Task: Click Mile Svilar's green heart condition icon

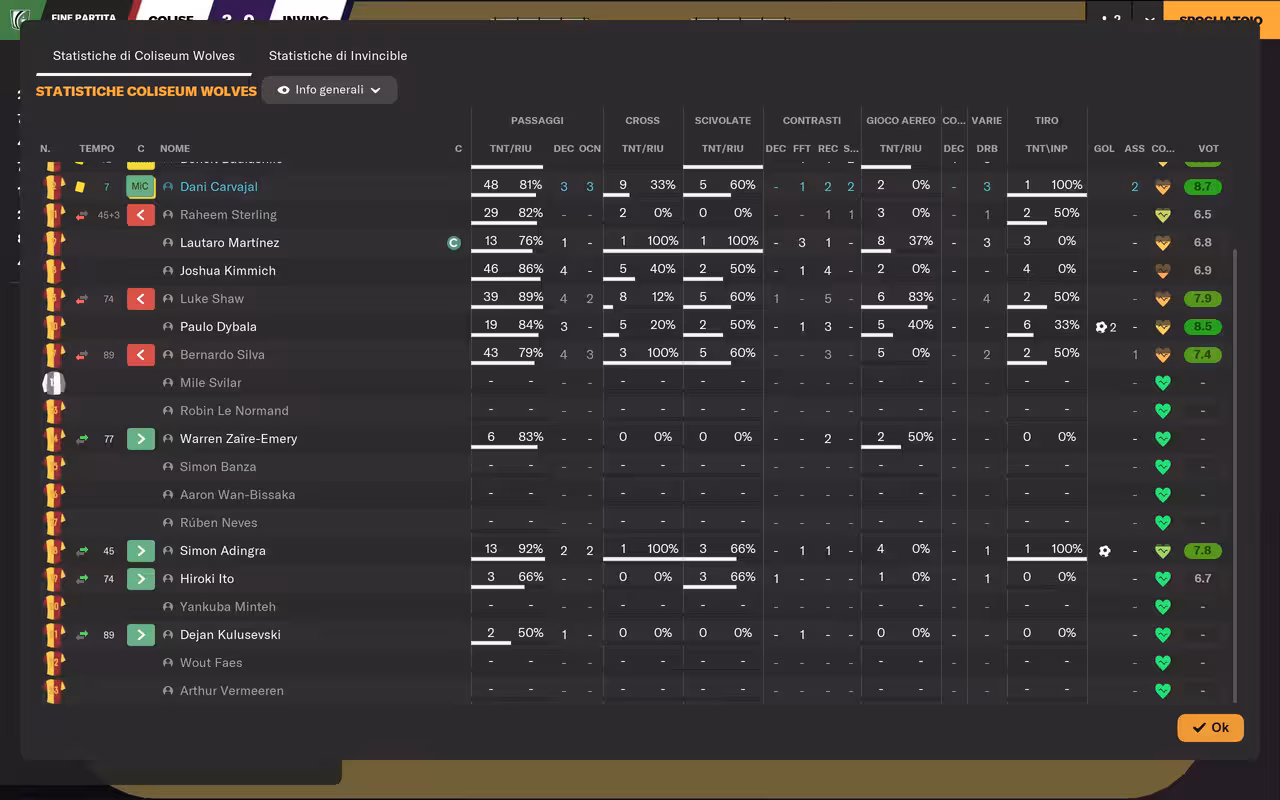Action: [1162, 383]
